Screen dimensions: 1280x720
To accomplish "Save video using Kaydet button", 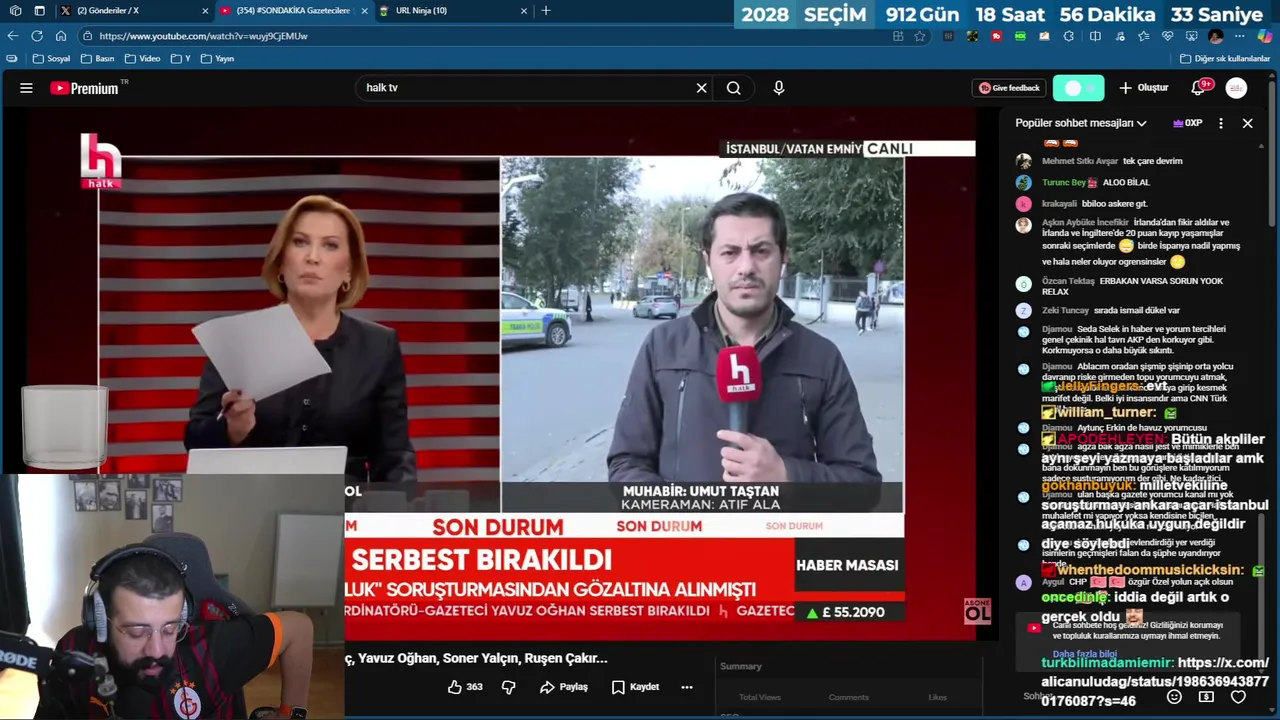I will click(635, 687).
